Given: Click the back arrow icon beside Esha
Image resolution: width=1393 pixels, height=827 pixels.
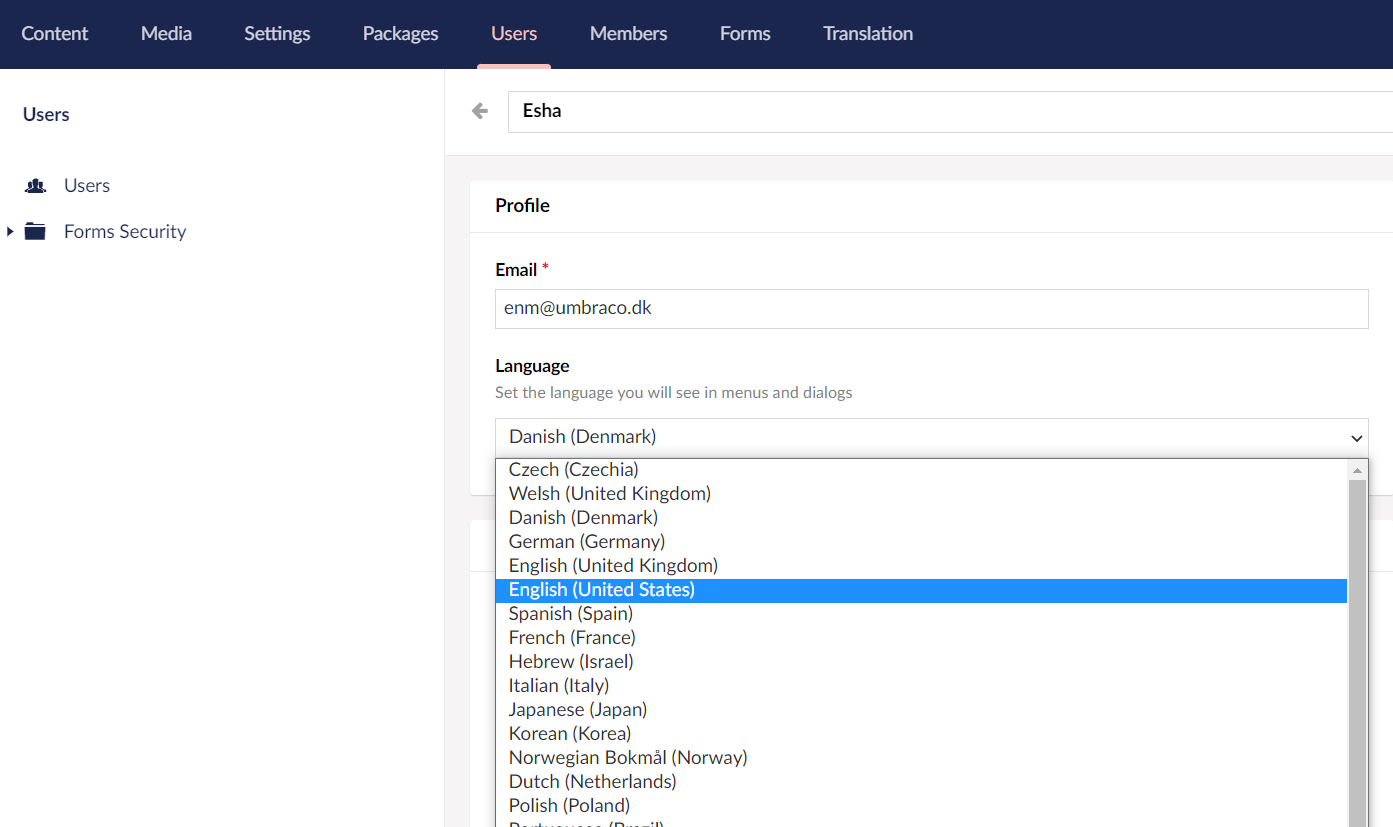Looking at the screenshot, I should click(480, 111).
